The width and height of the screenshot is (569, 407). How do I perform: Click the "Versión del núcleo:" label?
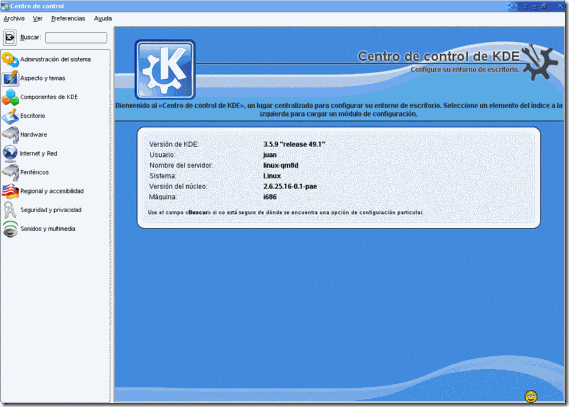178,186
